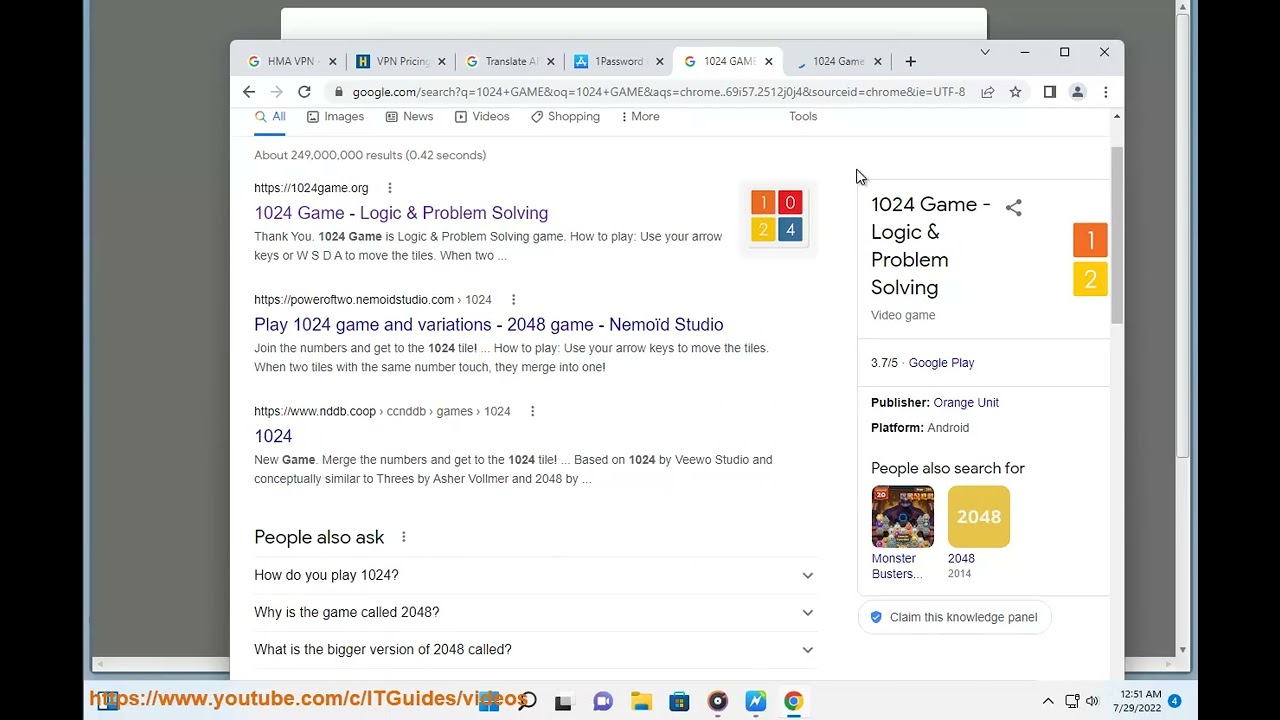Select the Images search filter
Viewport: 1280px width, 720px height.
tap(335, 117)
